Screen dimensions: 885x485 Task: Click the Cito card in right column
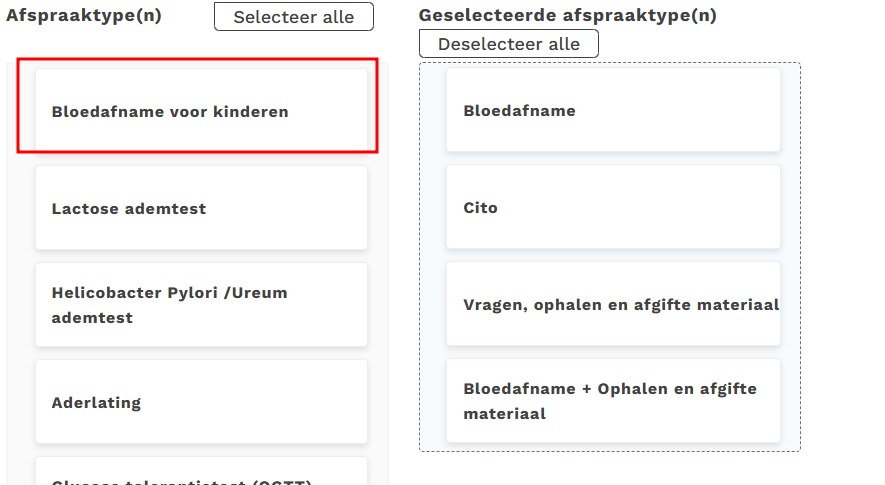(x=613, y=207)
